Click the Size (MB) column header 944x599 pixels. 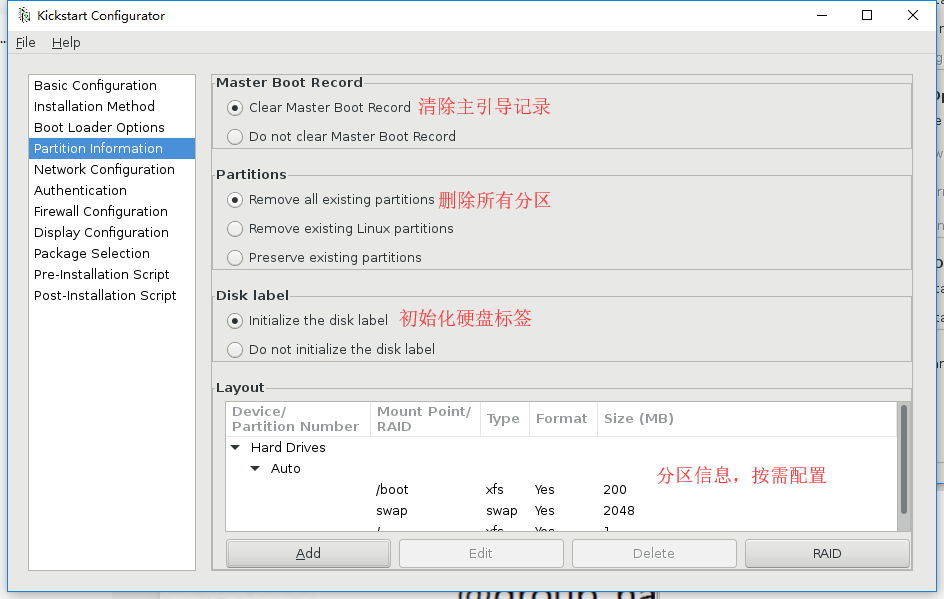click(x=747, y=419)
